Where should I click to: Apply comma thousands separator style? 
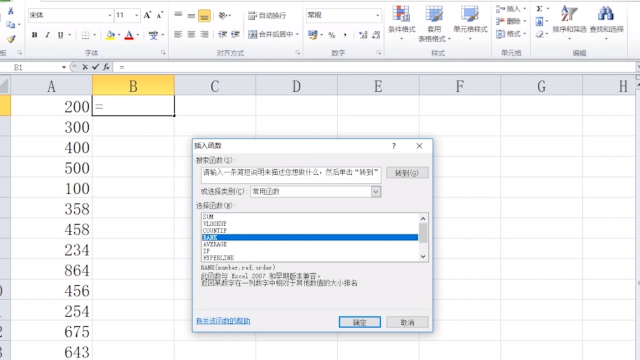tap(345, 35)
